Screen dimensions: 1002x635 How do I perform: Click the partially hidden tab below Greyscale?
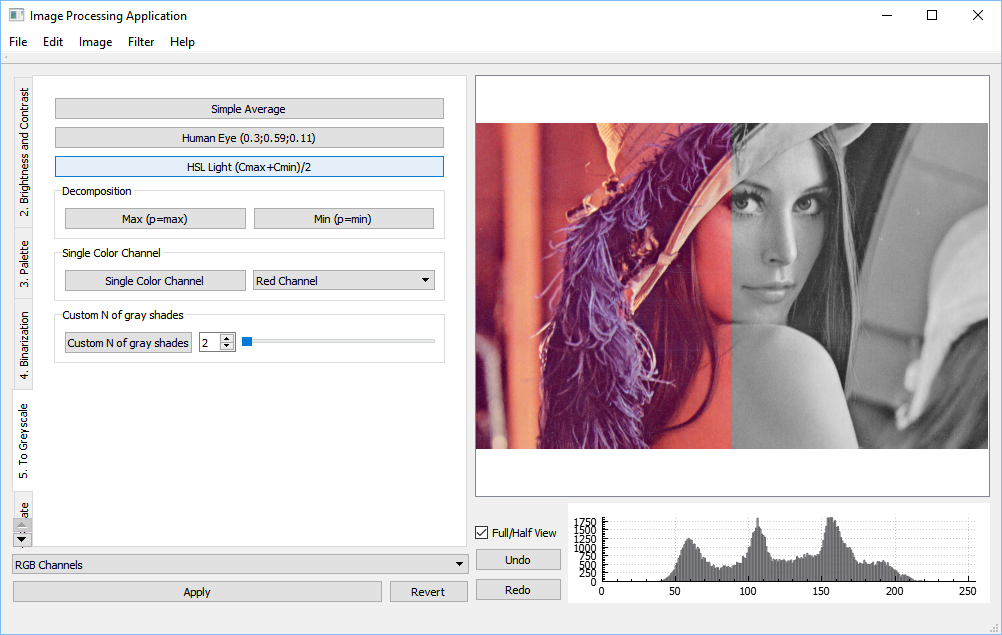click(24, 505)
